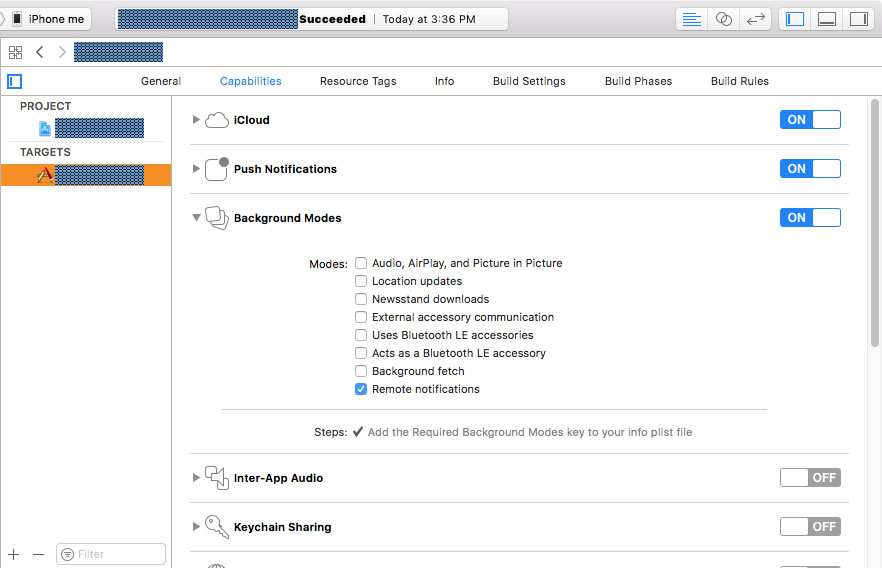Screen dimensions: 882x568
Task: Hide the navigator panel
Action: 795,19
